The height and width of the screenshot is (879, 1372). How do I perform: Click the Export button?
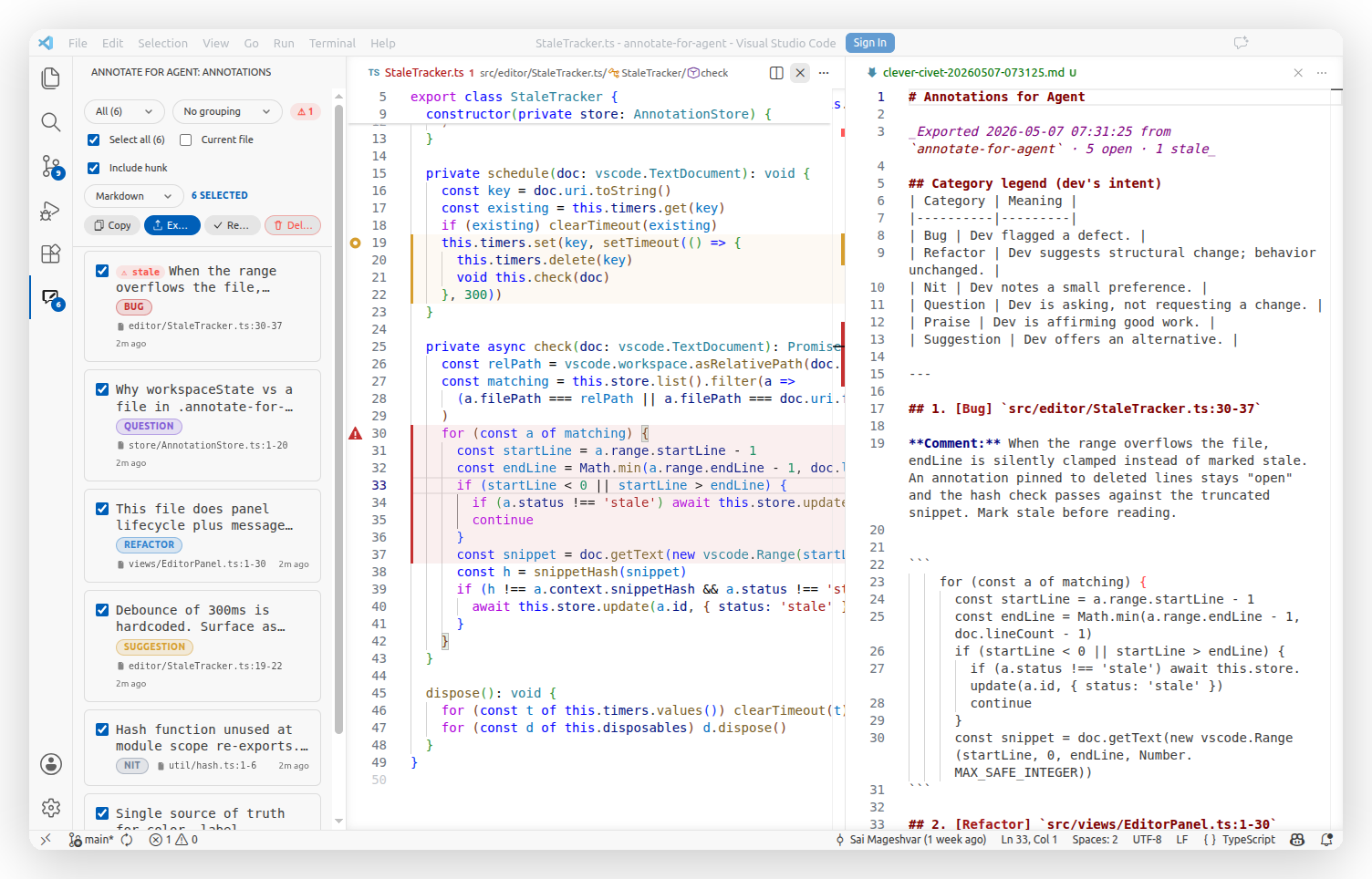point(171,225)
